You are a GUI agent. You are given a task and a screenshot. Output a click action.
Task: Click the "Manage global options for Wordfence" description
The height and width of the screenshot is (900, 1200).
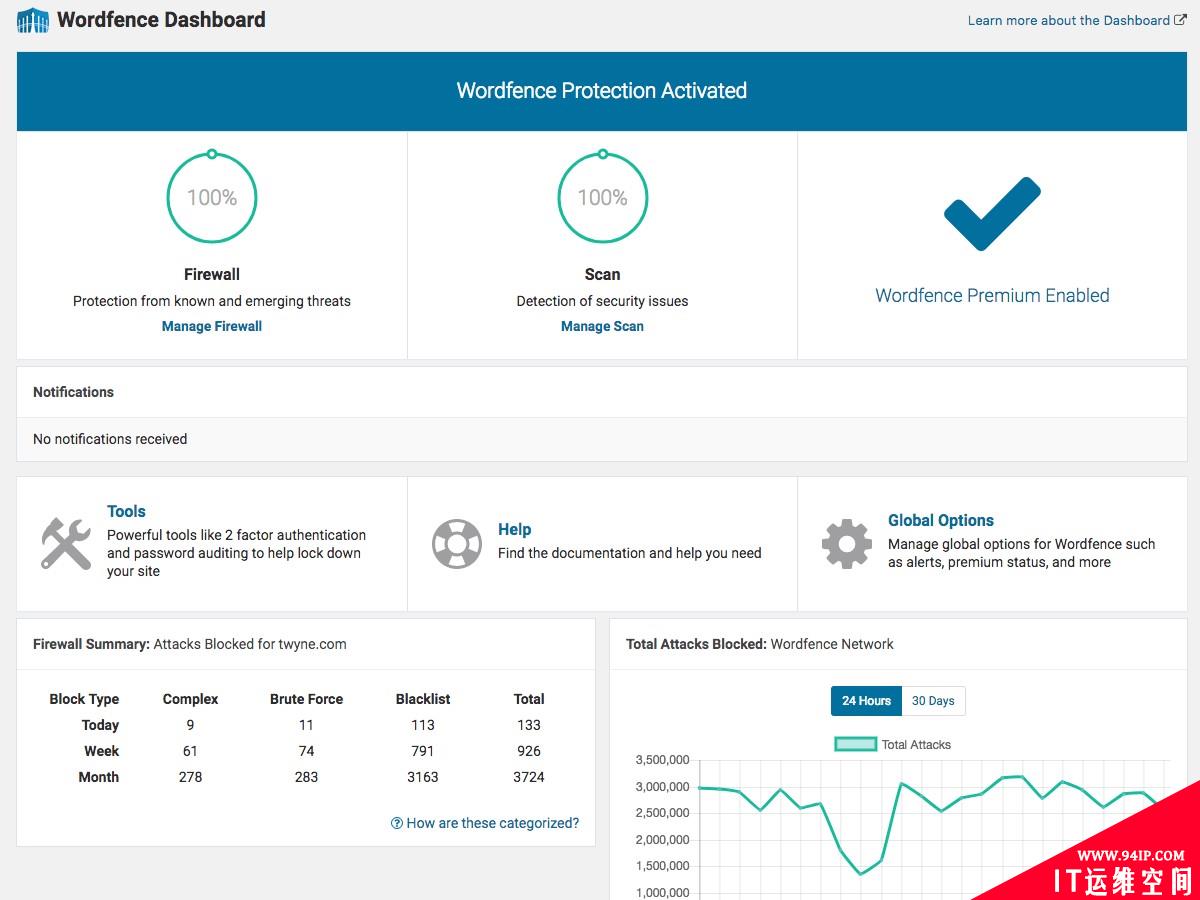coord(1022,553)
